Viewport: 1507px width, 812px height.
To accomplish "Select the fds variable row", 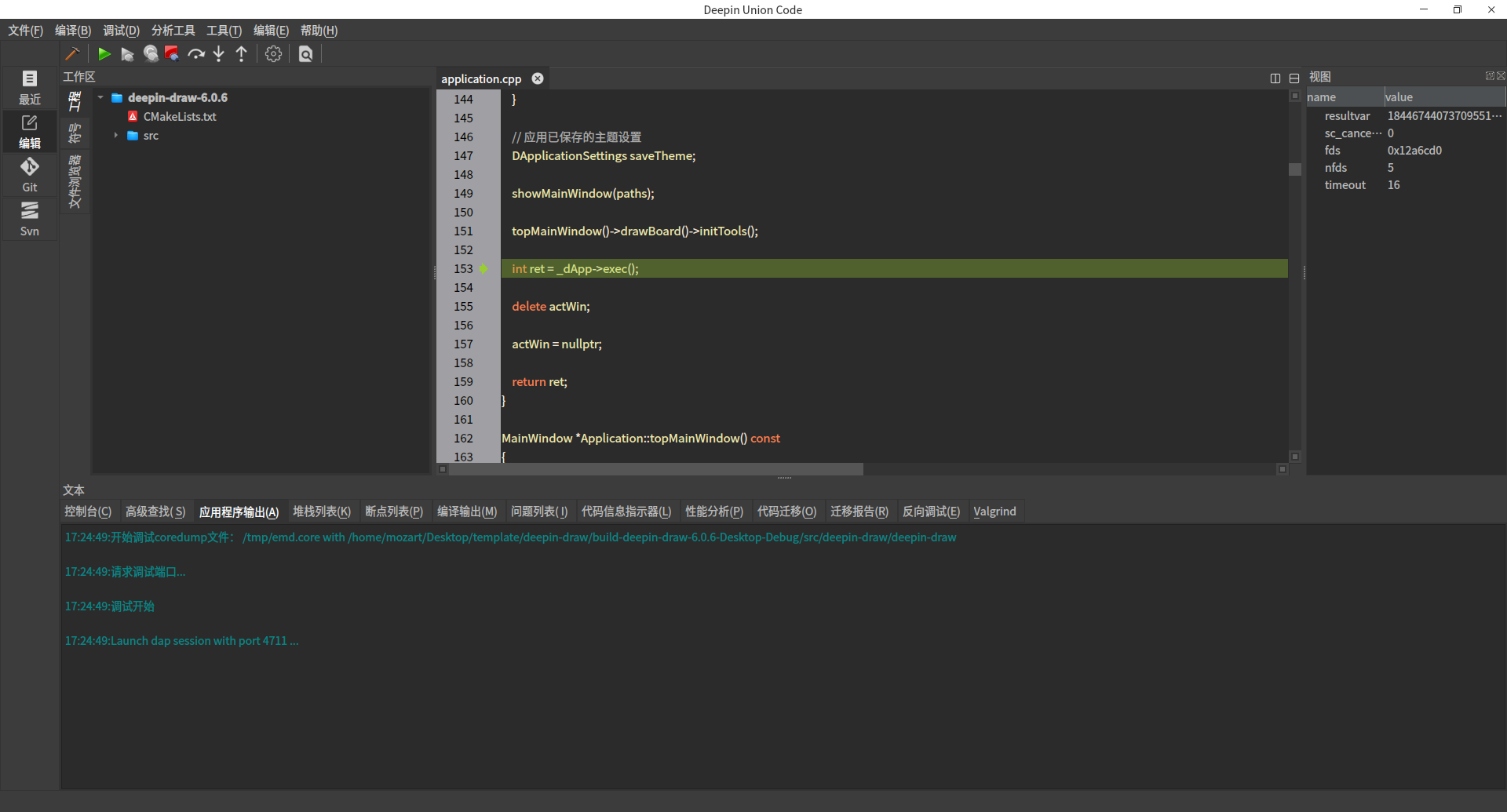I will 1406,151.
